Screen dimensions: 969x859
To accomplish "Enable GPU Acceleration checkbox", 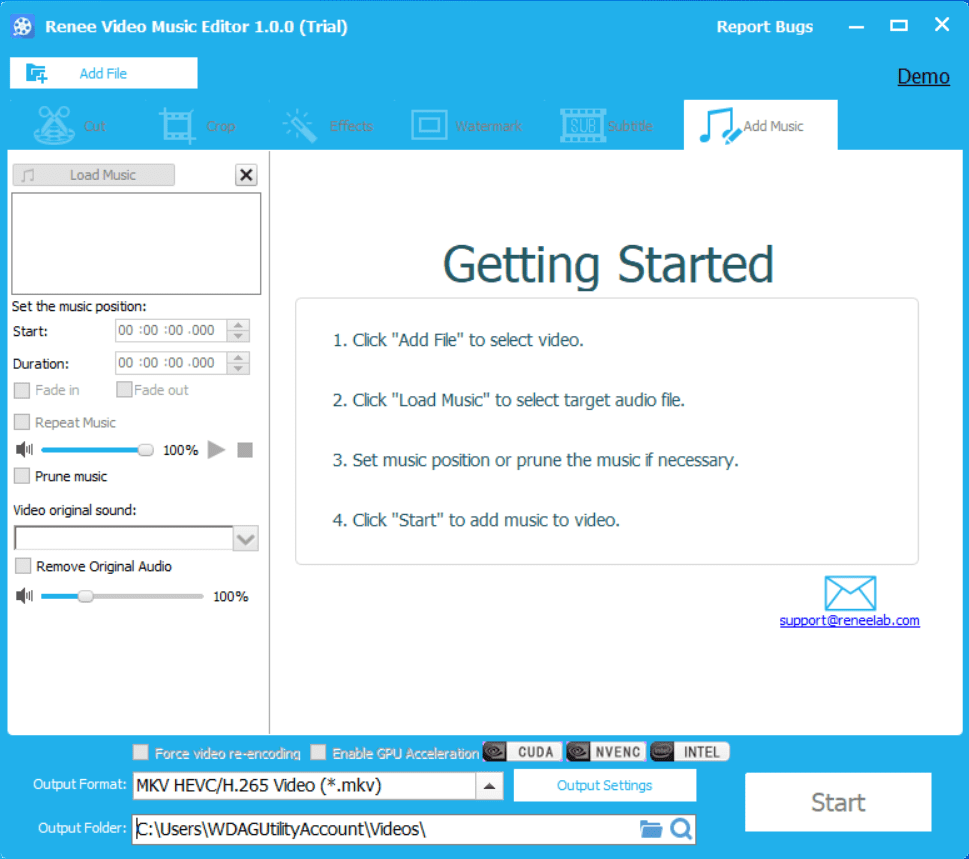I will pyautogui.click(x=318, y=752).
